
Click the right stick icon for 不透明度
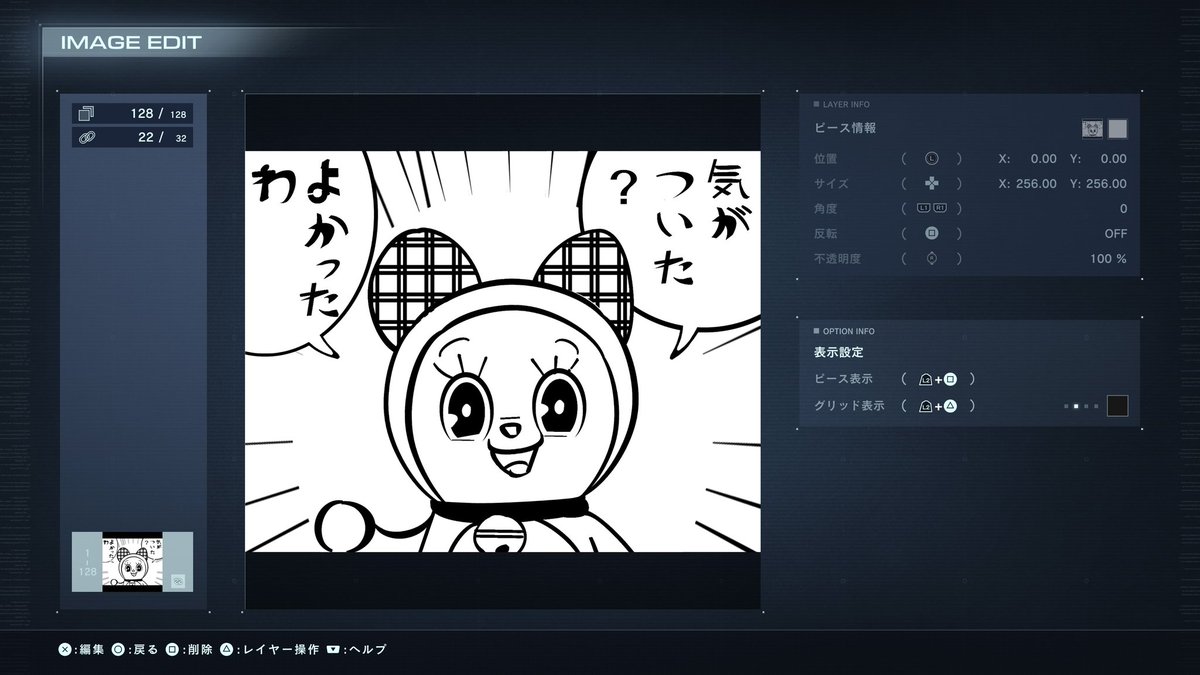coord(932,258)
